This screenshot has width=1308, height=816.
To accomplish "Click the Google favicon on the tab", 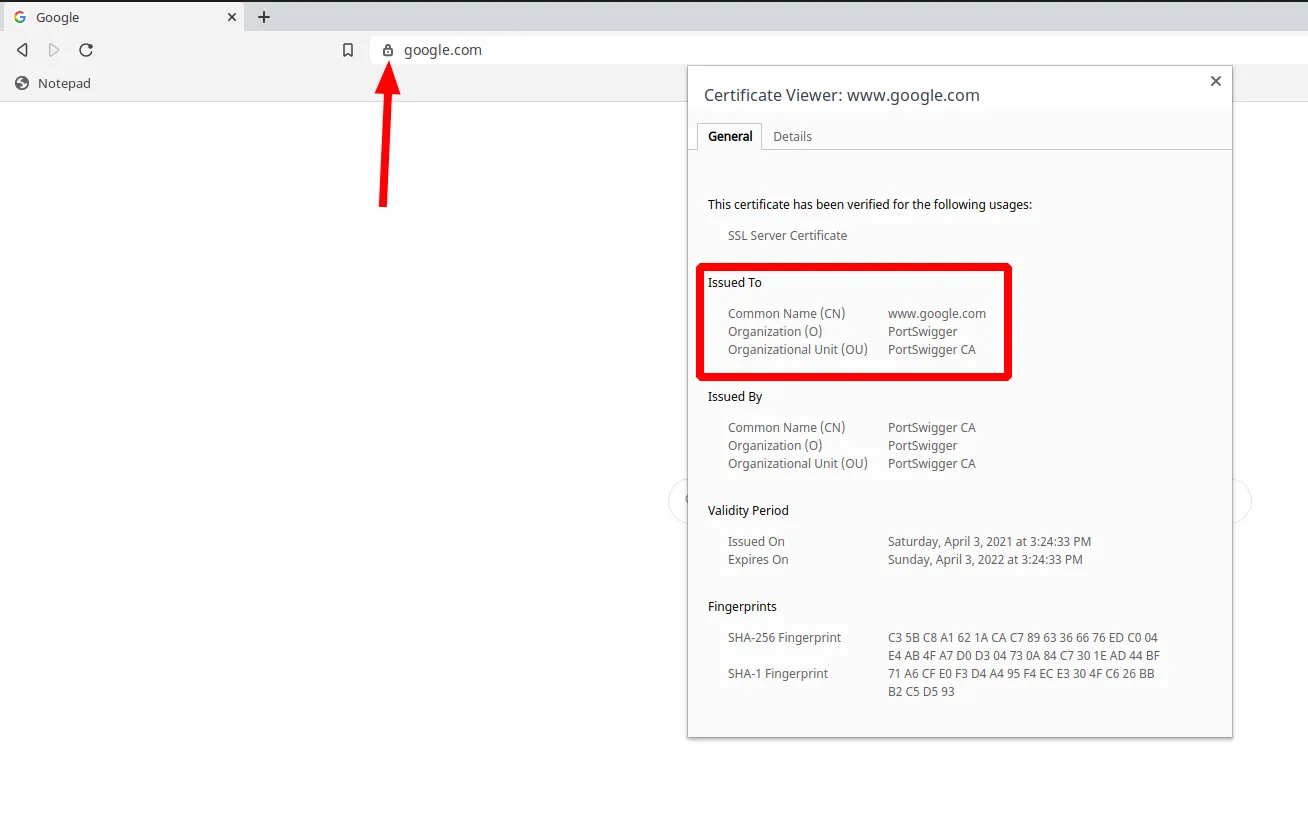I will click(20, 17).
